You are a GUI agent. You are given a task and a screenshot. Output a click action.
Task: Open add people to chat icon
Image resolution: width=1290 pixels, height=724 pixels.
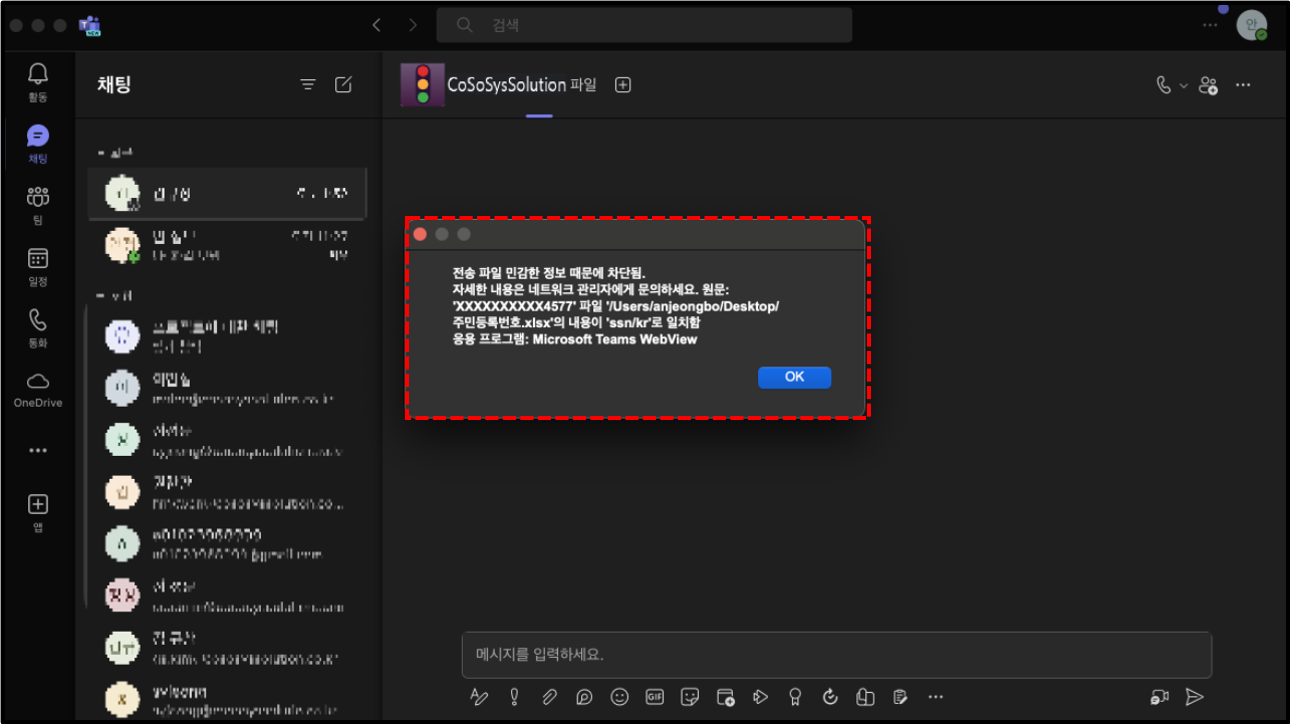(1208, 85)
